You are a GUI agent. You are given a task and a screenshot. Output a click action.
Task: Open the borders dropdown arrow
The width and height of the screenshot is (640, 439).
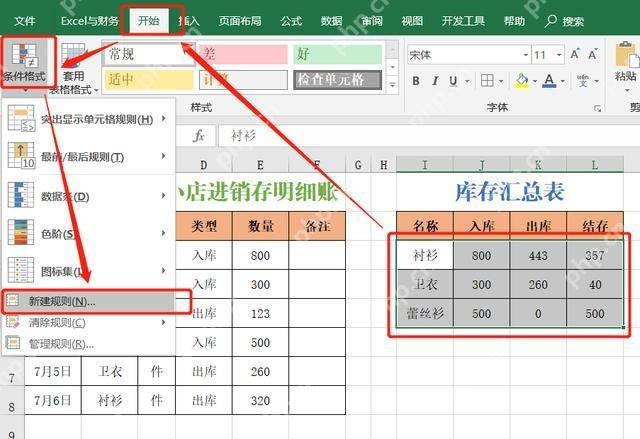pyautogui.click(x=501, y=81)
